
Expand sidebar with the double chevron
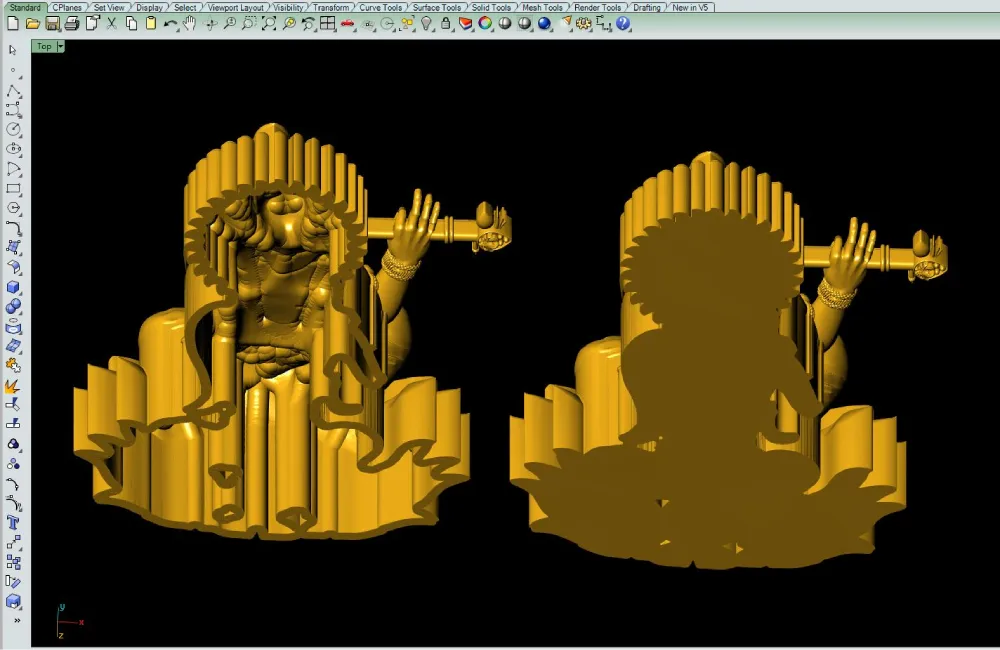point(17,620)
